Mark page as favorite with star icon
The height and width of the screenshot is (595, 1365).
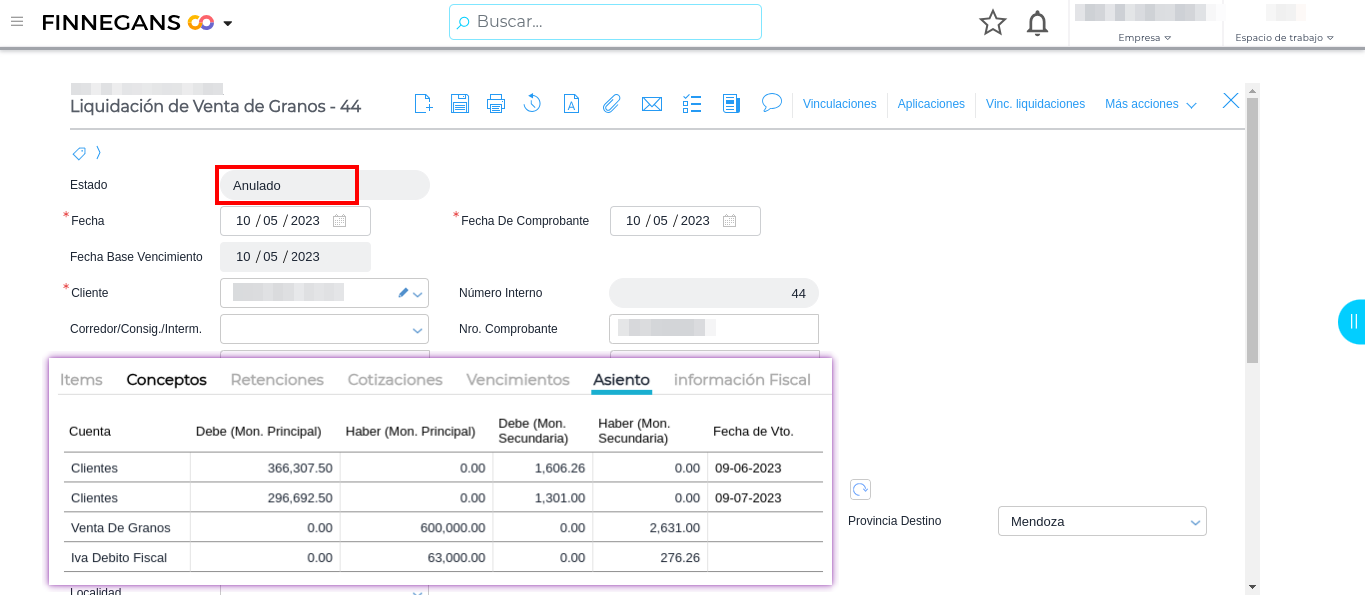[x=993, y=23]
